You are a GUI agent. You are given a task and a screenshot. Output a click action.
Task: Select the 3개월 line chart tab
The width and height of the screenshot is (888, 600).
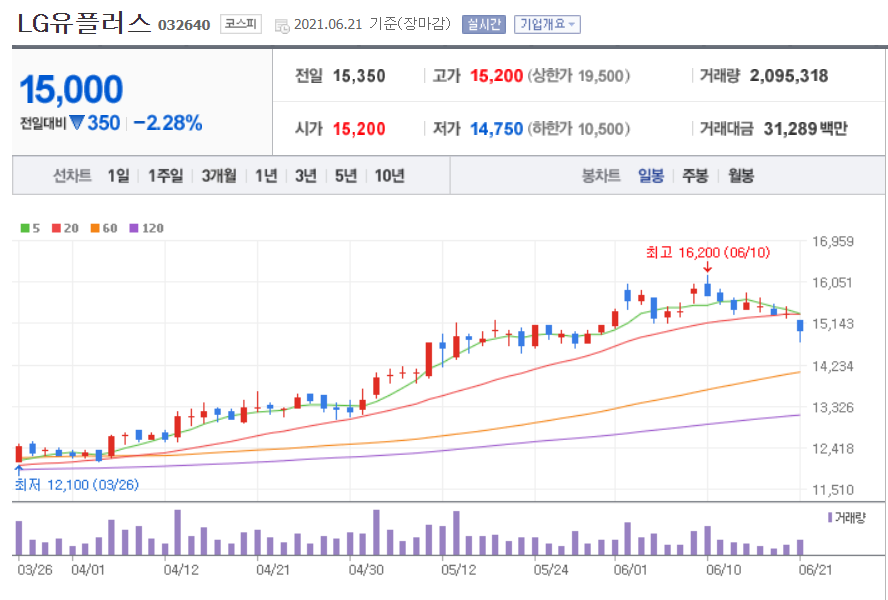pos(219,176)
